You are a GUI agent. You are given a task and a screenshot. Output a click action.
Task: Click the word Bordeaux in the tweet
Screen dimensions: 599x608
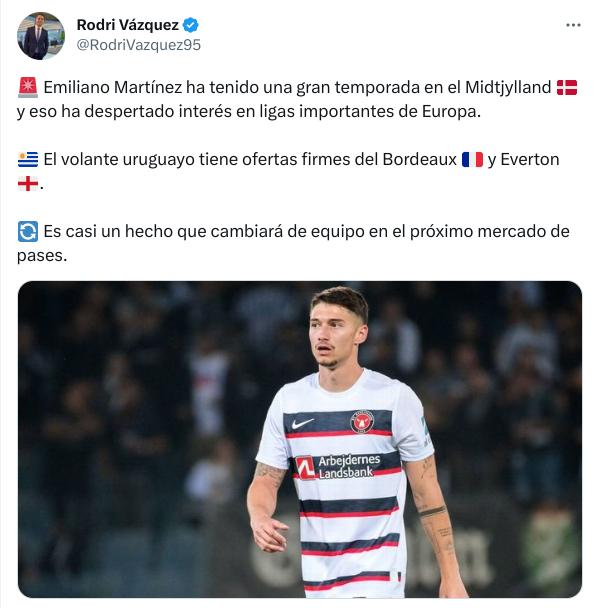[419, 159]
